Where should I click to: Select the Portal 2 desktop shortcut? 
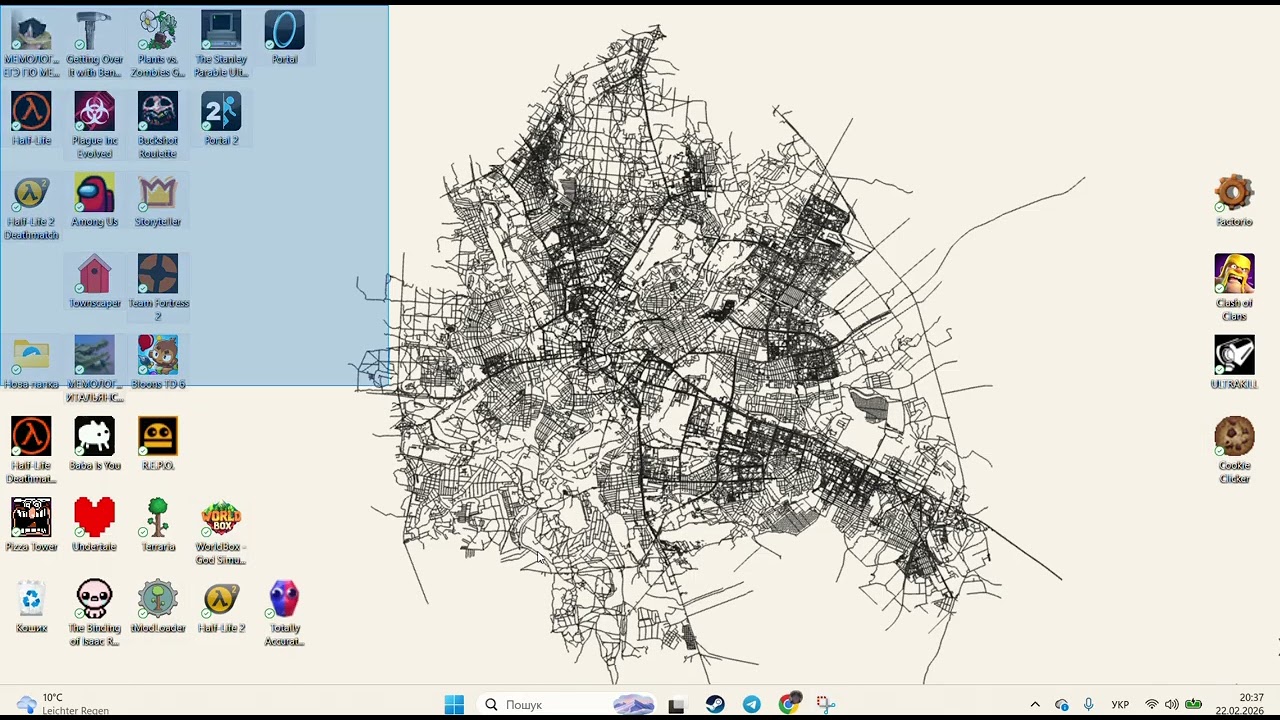coord(221,119)
